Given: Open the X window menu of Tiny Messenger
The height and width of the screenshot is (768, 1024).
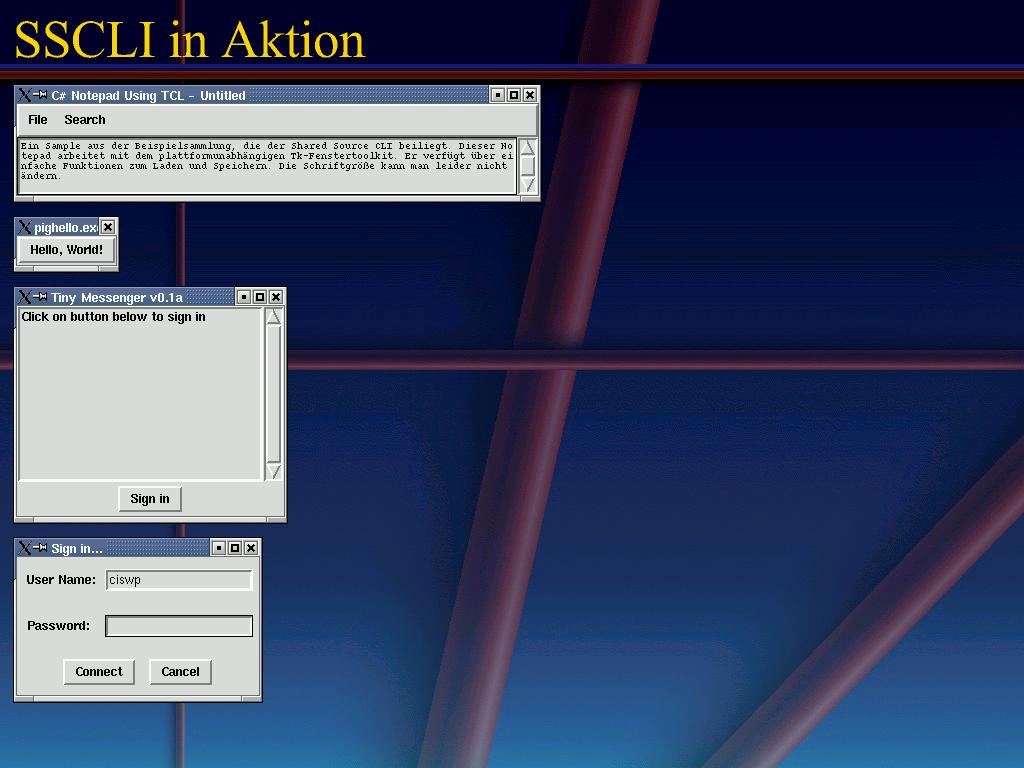Looking at the screenshot, I should [x=24, y=297].
